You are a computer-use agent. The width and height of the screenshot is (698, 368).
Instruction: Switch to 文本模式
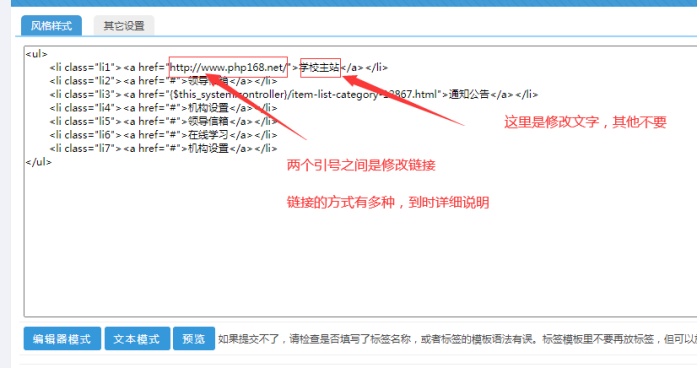pyautogui.click(x=137, y=339)
